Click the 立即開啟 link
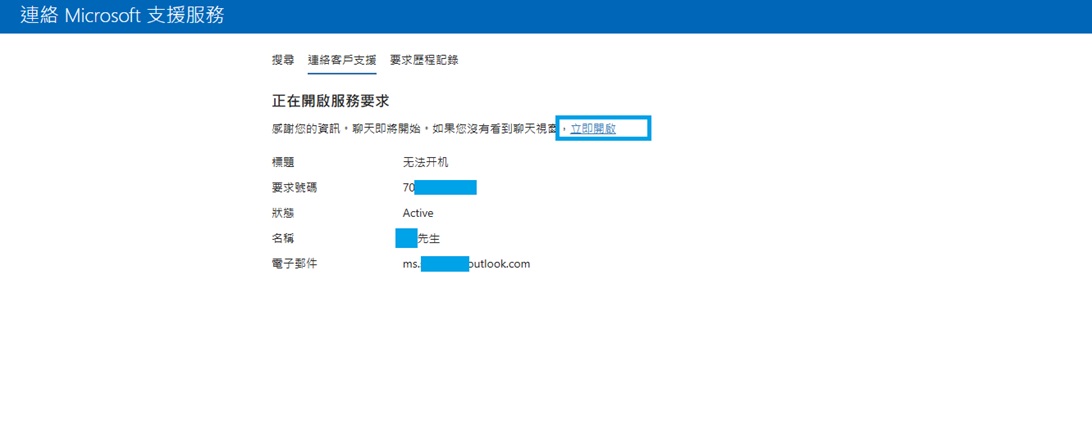 point(593,129)
